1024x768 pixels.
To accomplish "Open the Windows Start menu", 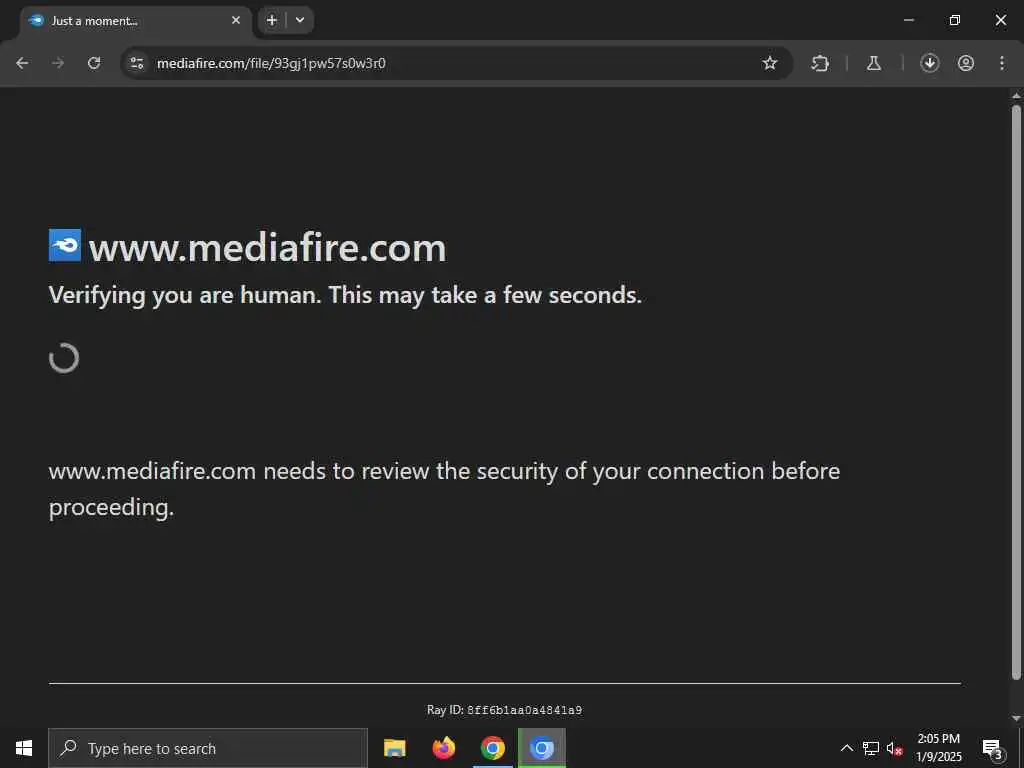I will coord(24,748).
